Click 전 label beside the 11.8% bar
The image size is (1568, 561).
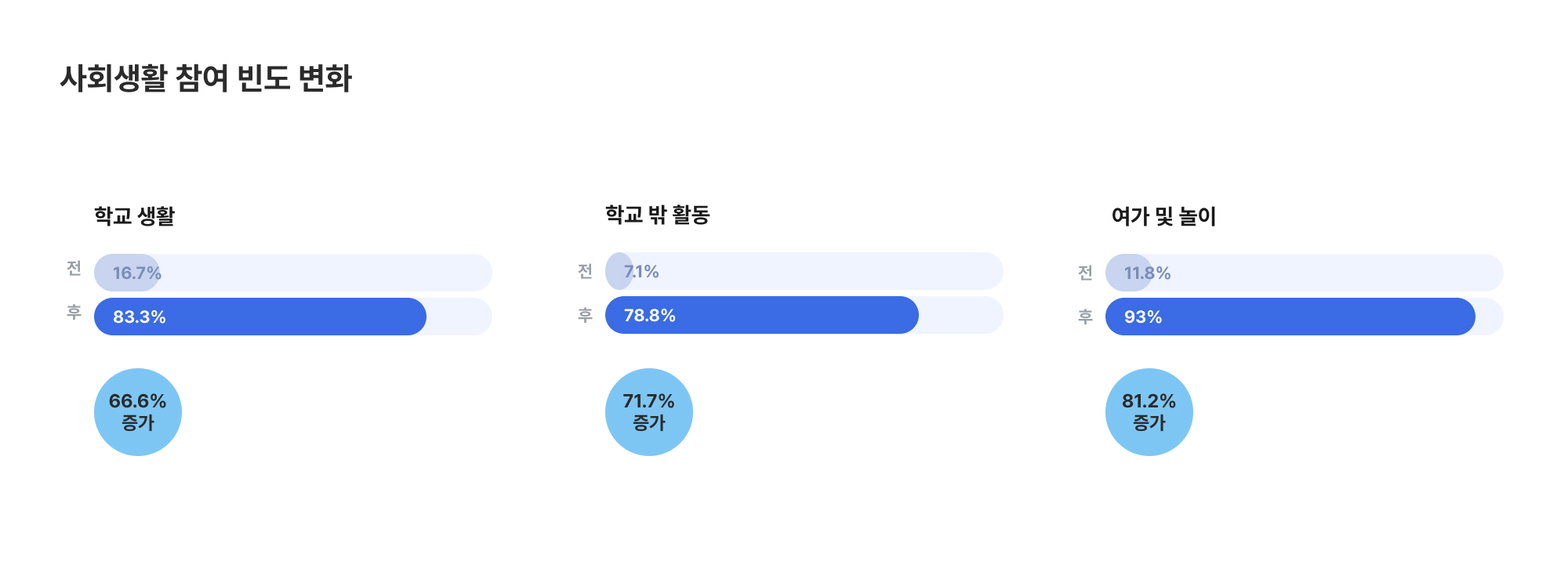pyautogui.click(x=1085, y=273)
